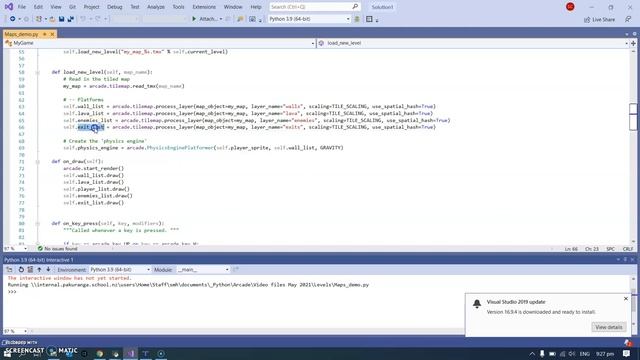The height and width of the screenshot is (360, 640).
Task: Open the Analyze menu
Action: coord(156,7)
